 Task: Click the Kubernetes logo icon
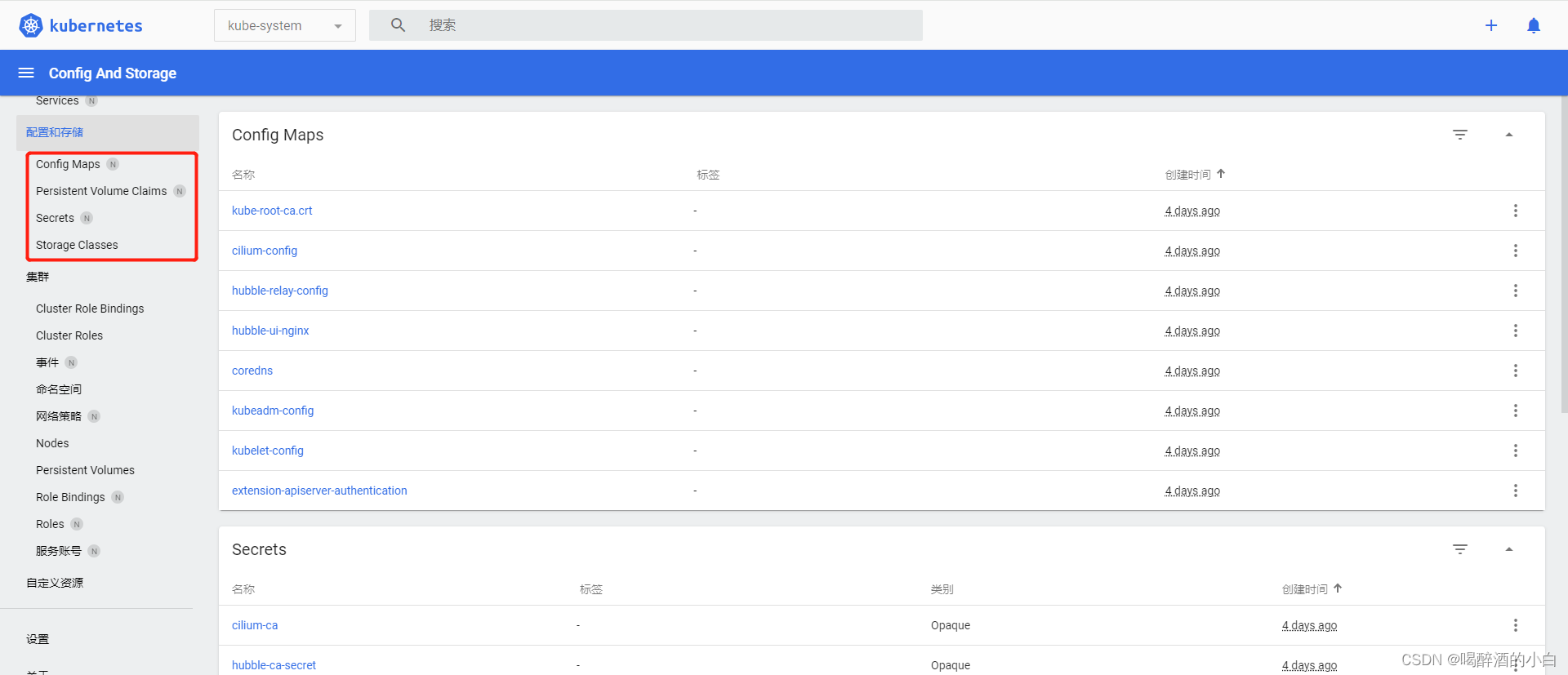[x=31, y=25]
